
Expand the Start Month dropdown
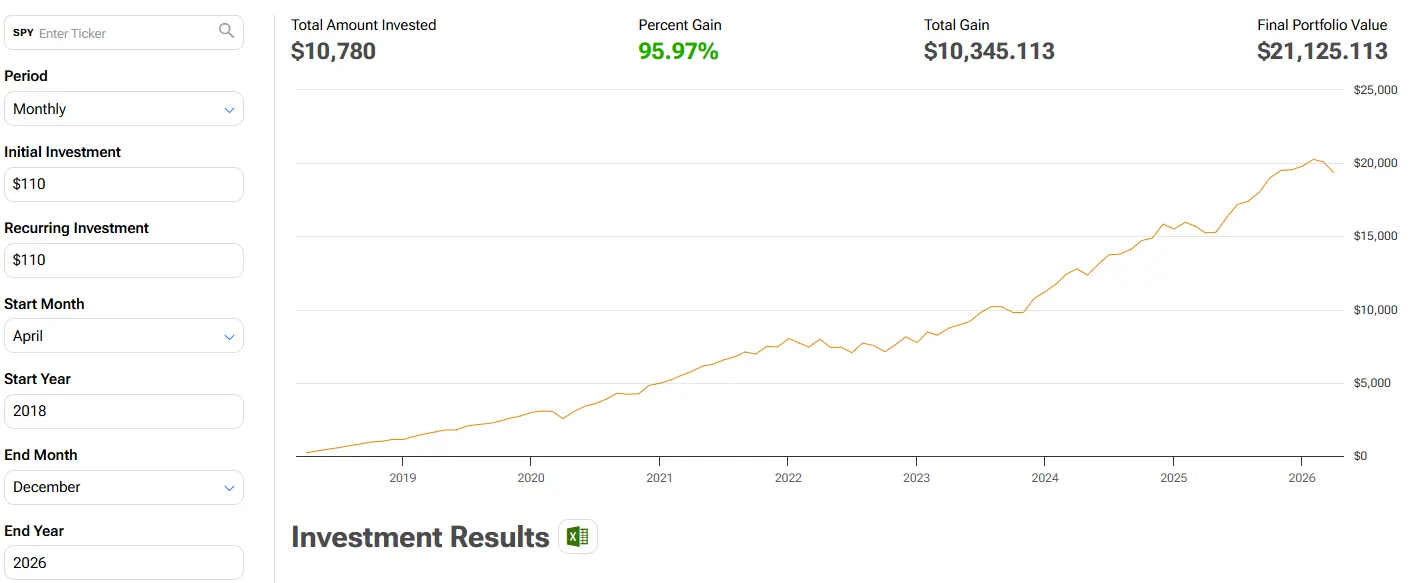124,336
